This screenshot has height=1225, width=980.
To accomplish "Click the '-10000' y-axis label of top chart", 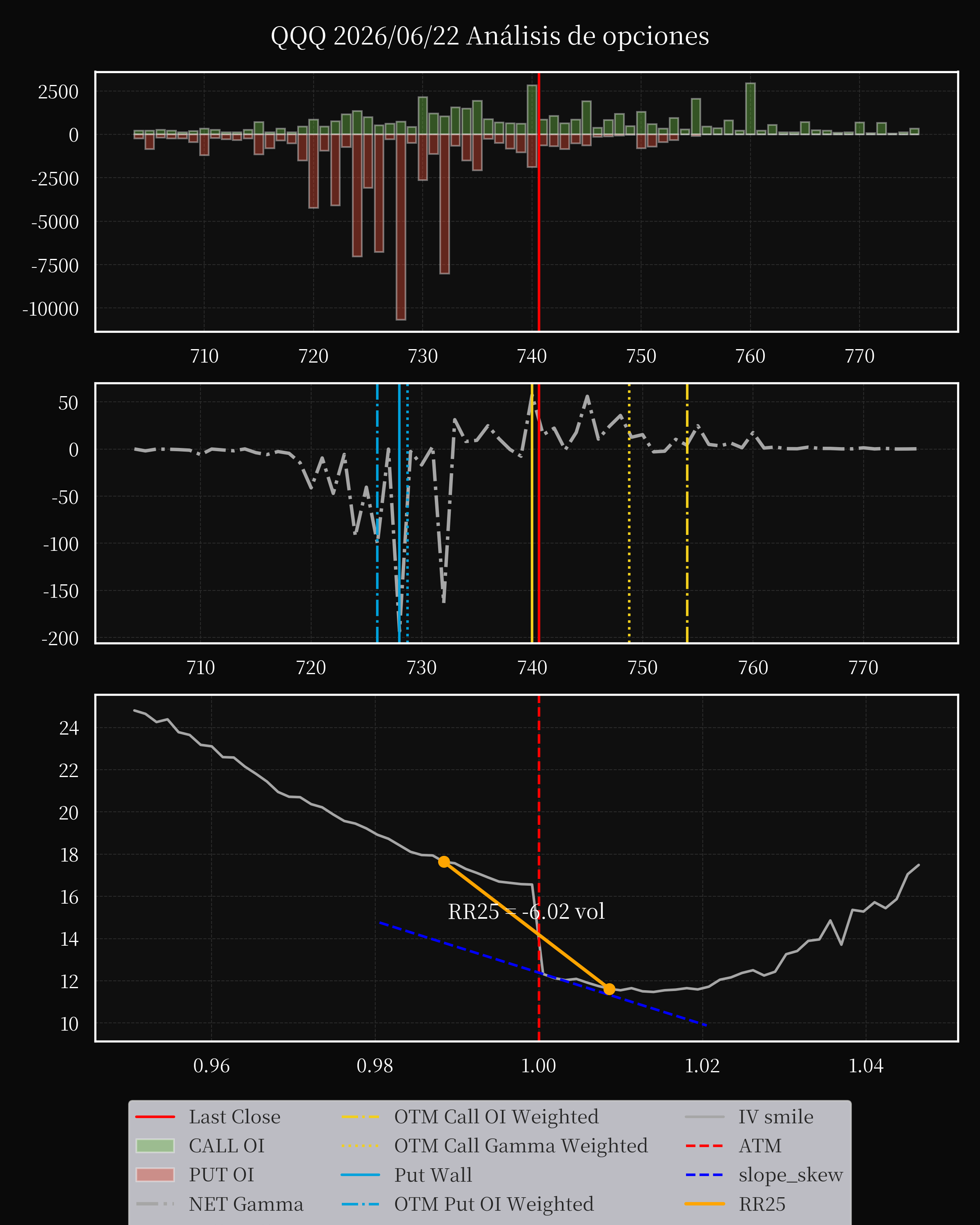I will tap(51, 309).
